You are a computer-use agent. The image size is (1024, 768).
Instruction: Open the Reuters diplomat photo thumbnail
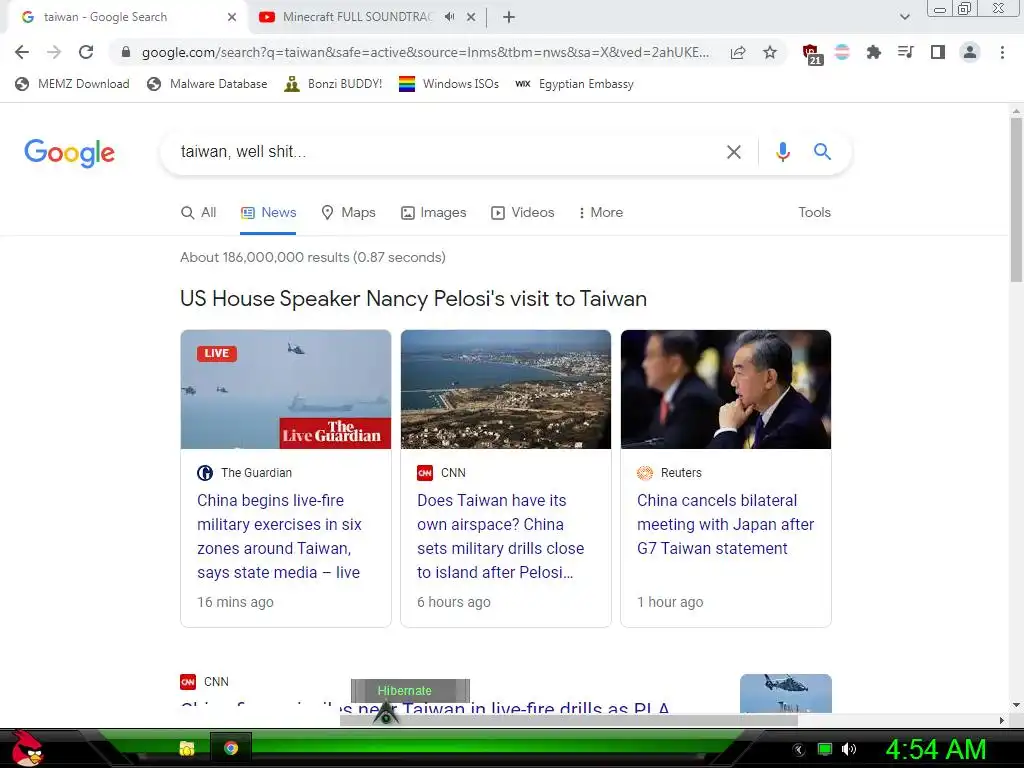tap(726, 389)
